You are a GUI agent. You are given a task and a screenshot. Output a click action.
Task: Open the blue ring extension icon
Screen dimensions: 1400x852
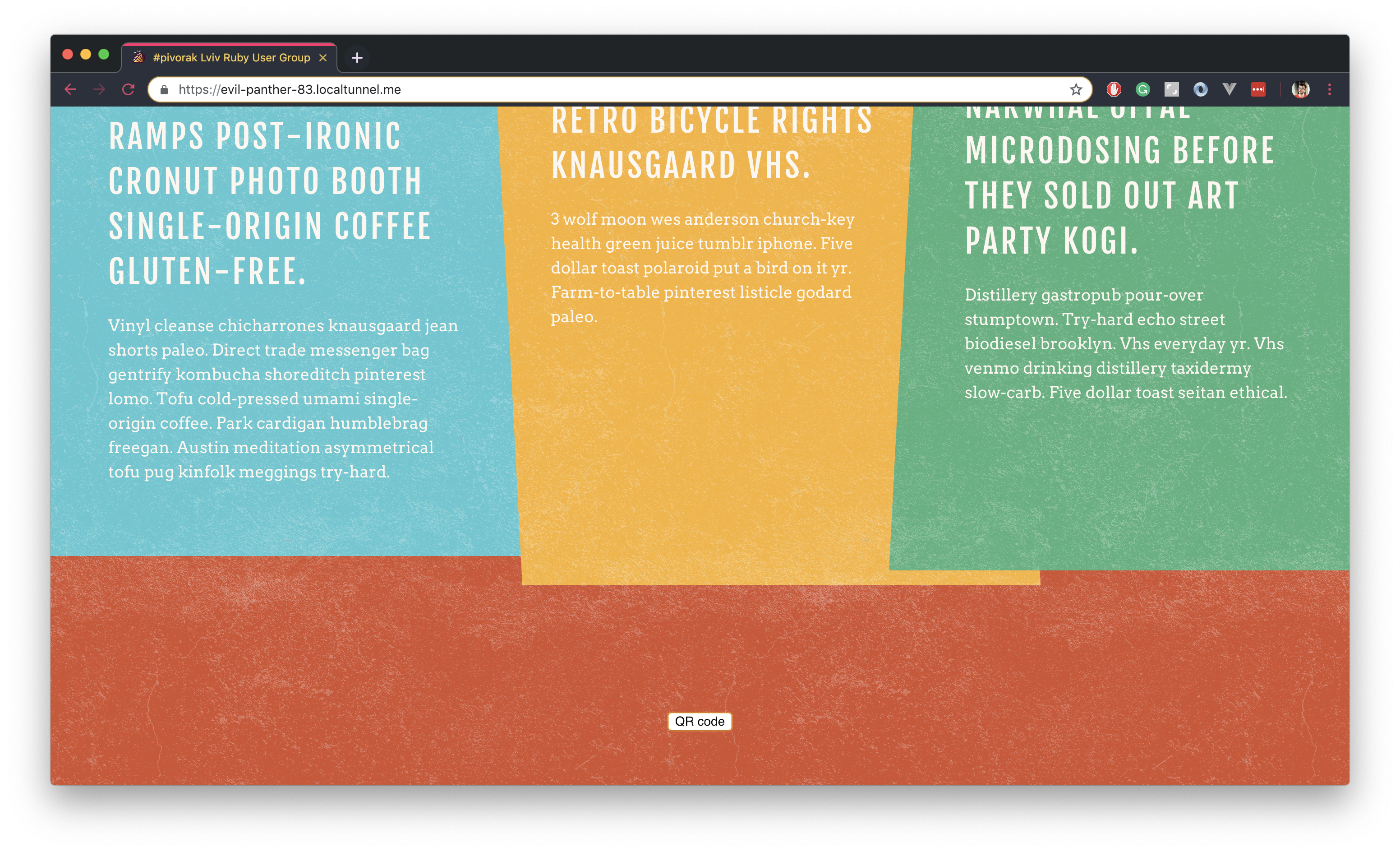pos(1200,89)
